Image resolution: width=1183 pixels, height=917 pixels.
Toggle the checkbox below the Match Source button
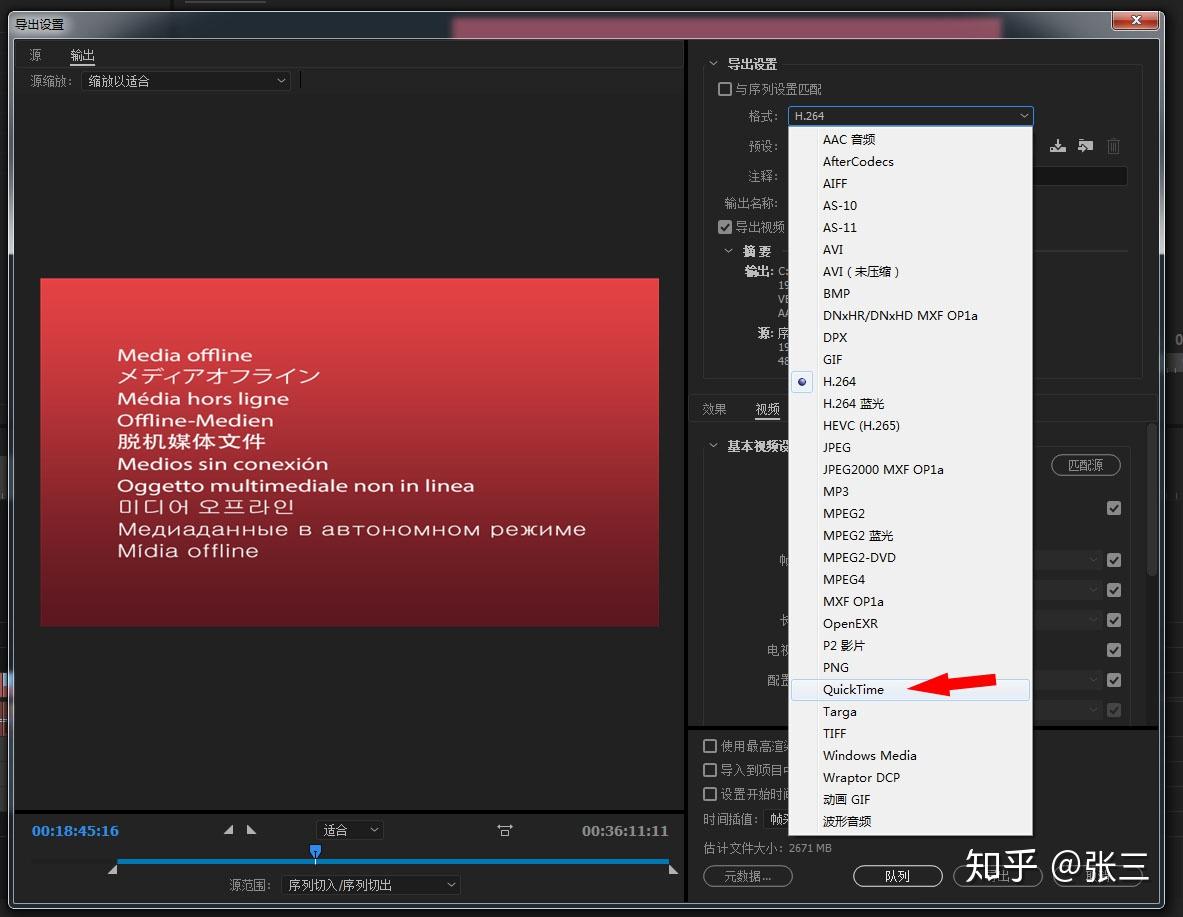[x=1114, y=508]
